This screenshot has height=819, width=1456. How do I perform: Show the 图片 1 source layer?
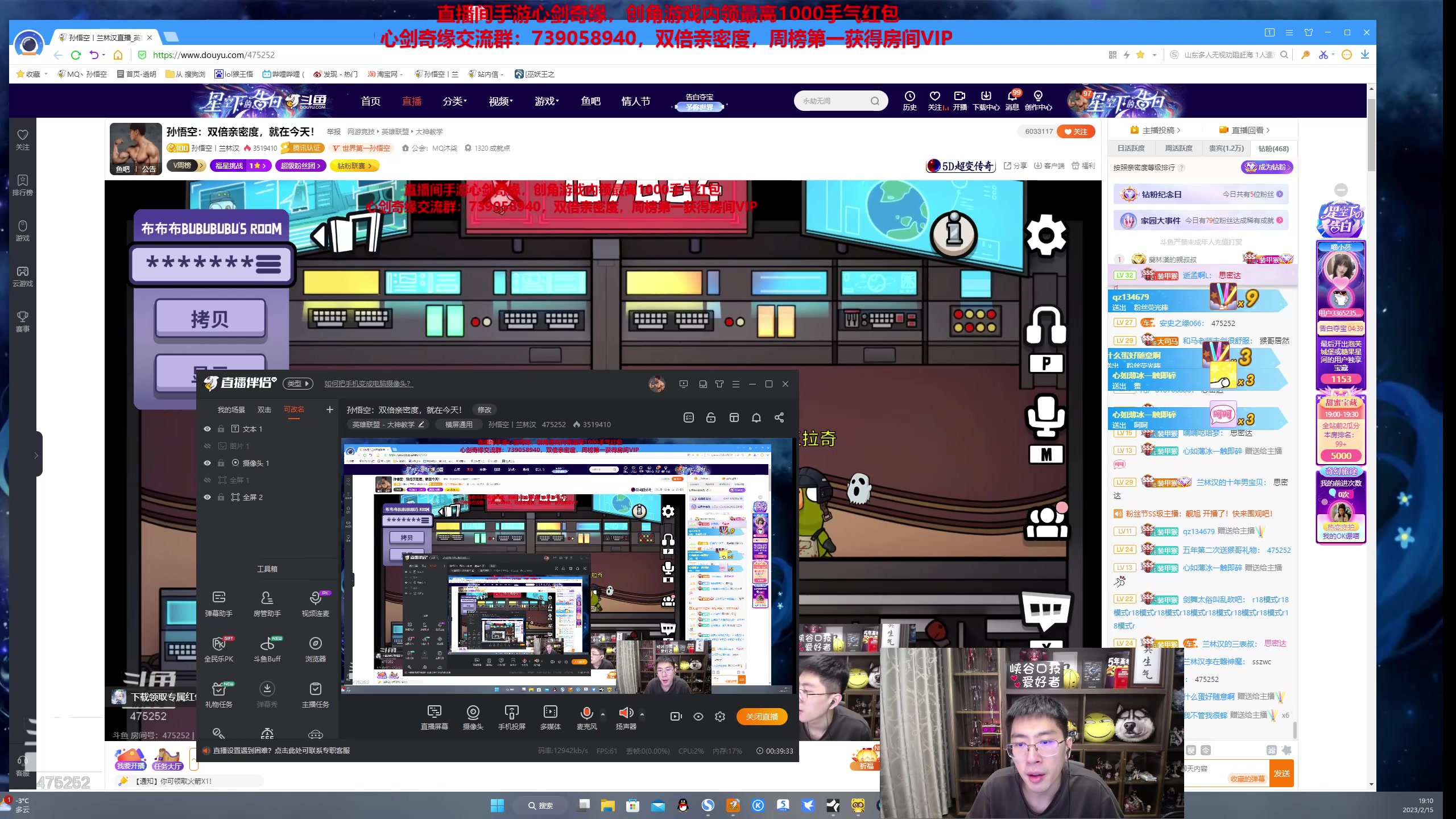pos(207,446)
